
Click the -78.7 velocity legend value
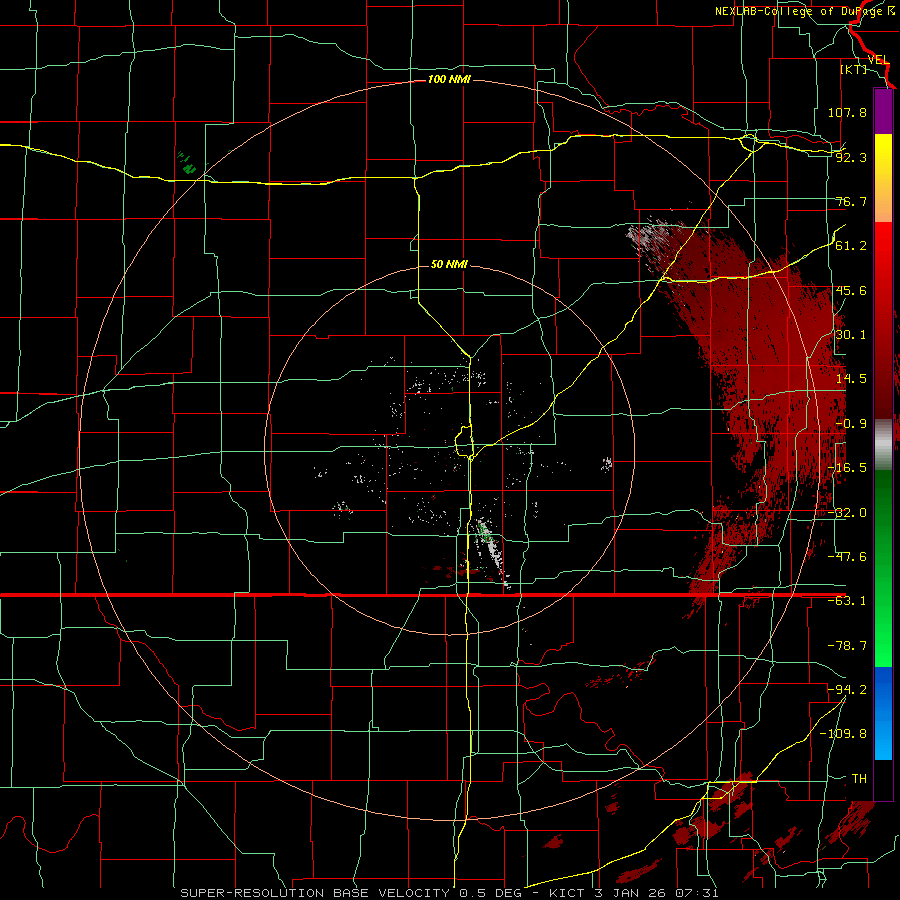tap(847, 646)
